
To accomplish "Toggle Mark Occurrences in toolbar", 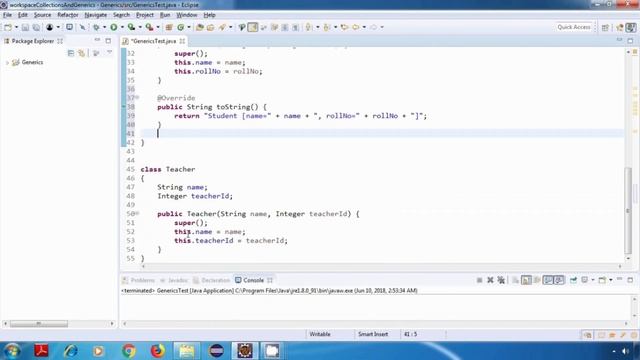I will coord(253,27).
